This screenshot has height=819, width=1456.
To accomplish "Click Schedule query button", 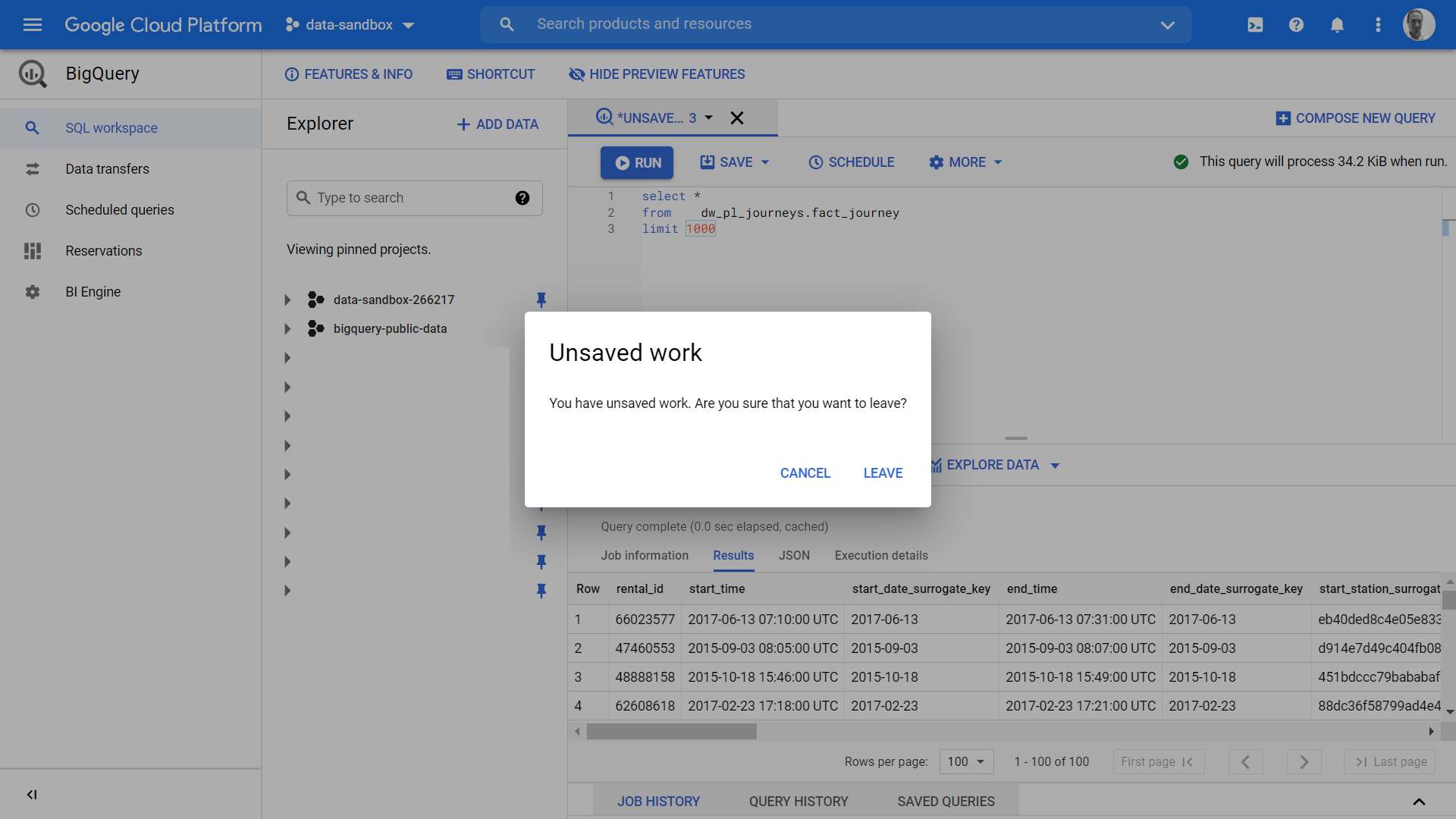I will coord(852,162).
